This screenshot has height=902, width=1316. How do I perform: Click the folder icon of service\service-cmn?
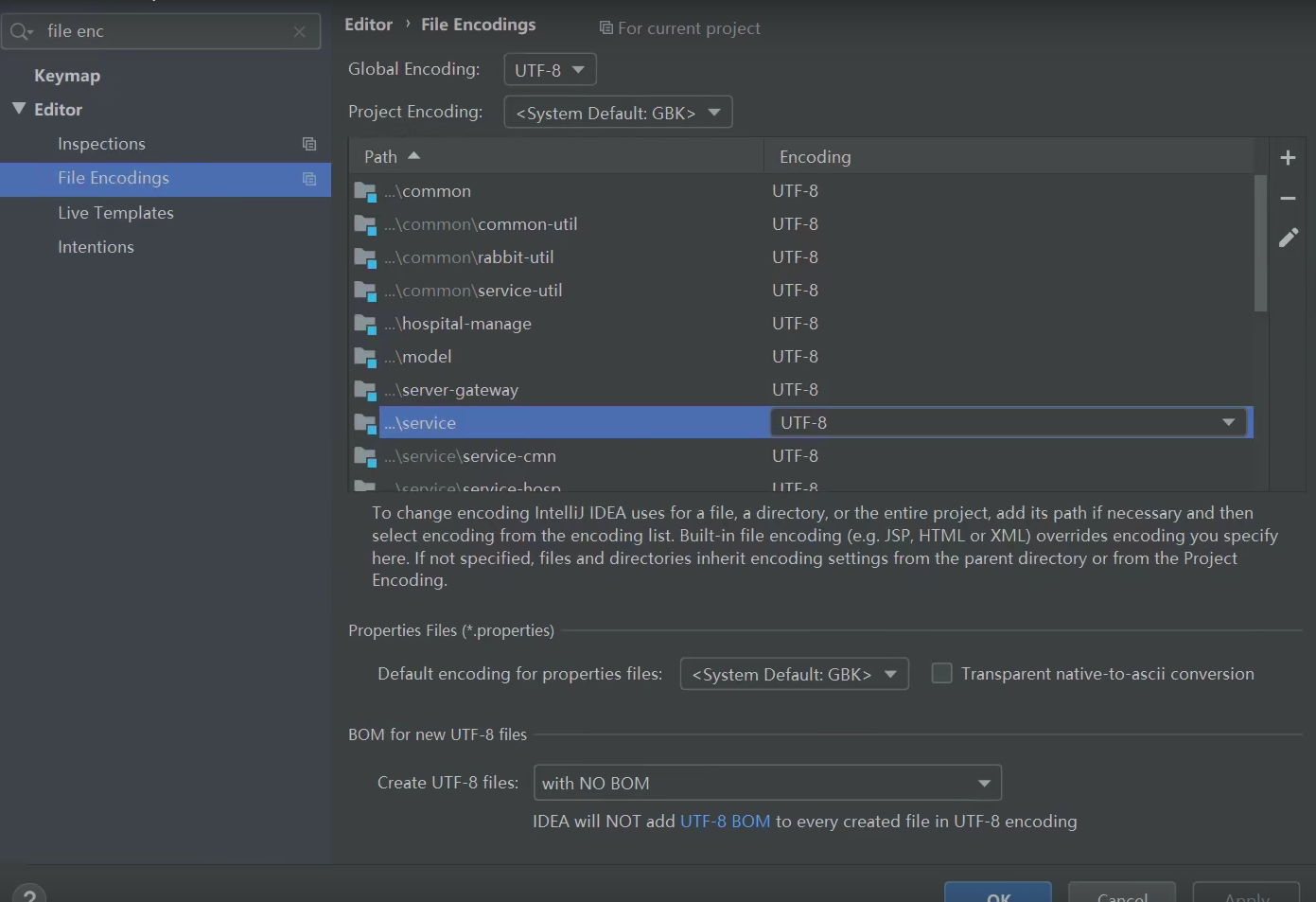365,456
